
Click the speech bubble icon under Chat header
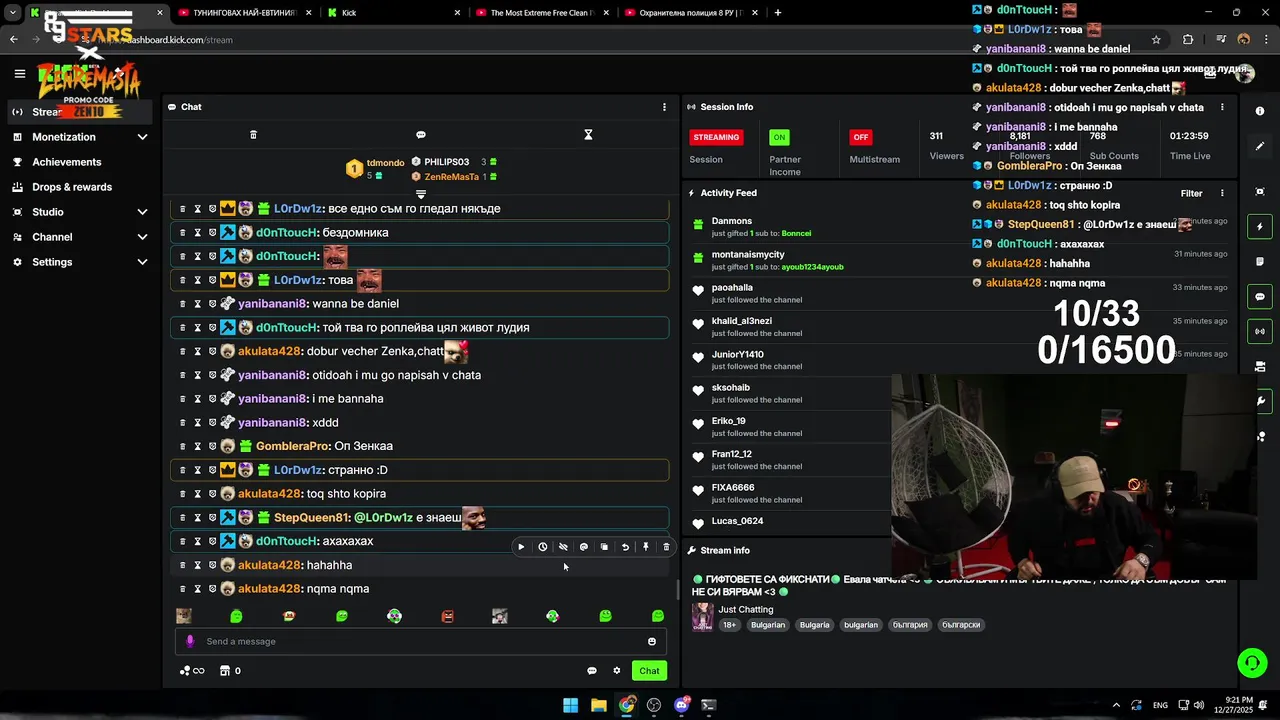click(421, 135)
